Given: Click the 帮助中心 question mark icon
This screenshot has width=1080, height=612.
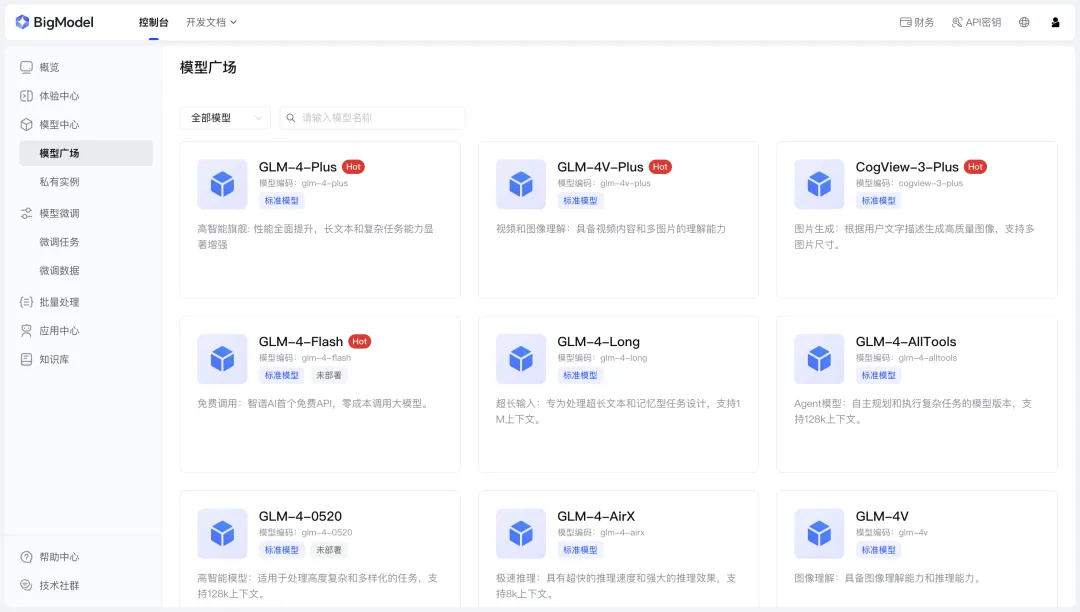Looking at the screenshot, I should (x=26, y=557).
